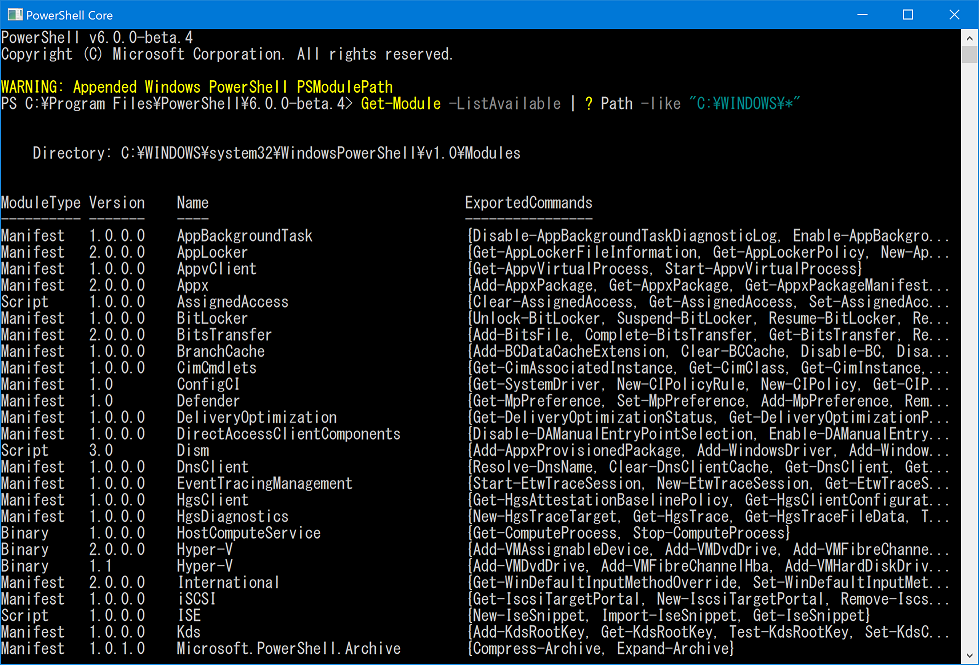Viewport: 979px width, 665px height.
Task: Click the DnsClient module name
Action: 212,467
